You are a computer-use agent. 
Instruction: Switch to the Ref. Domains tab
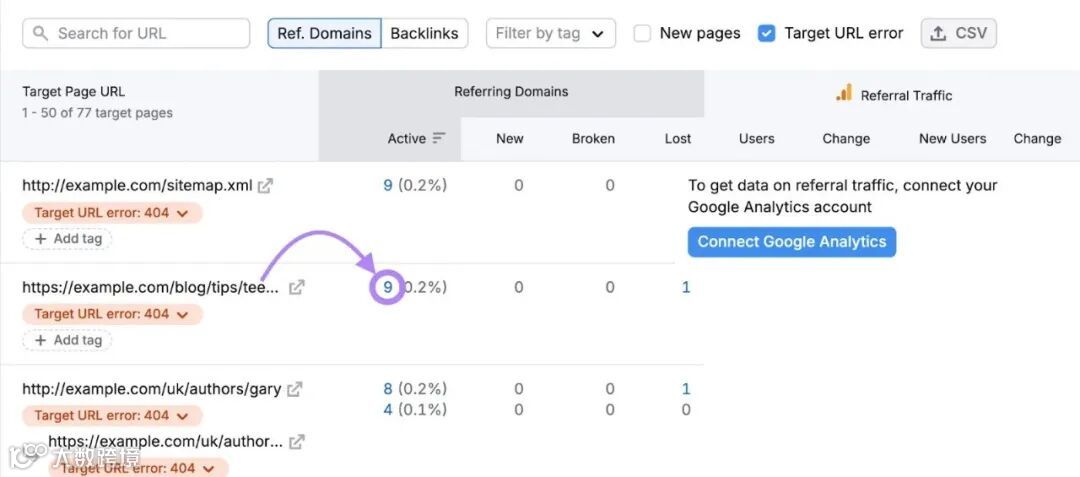324,34
